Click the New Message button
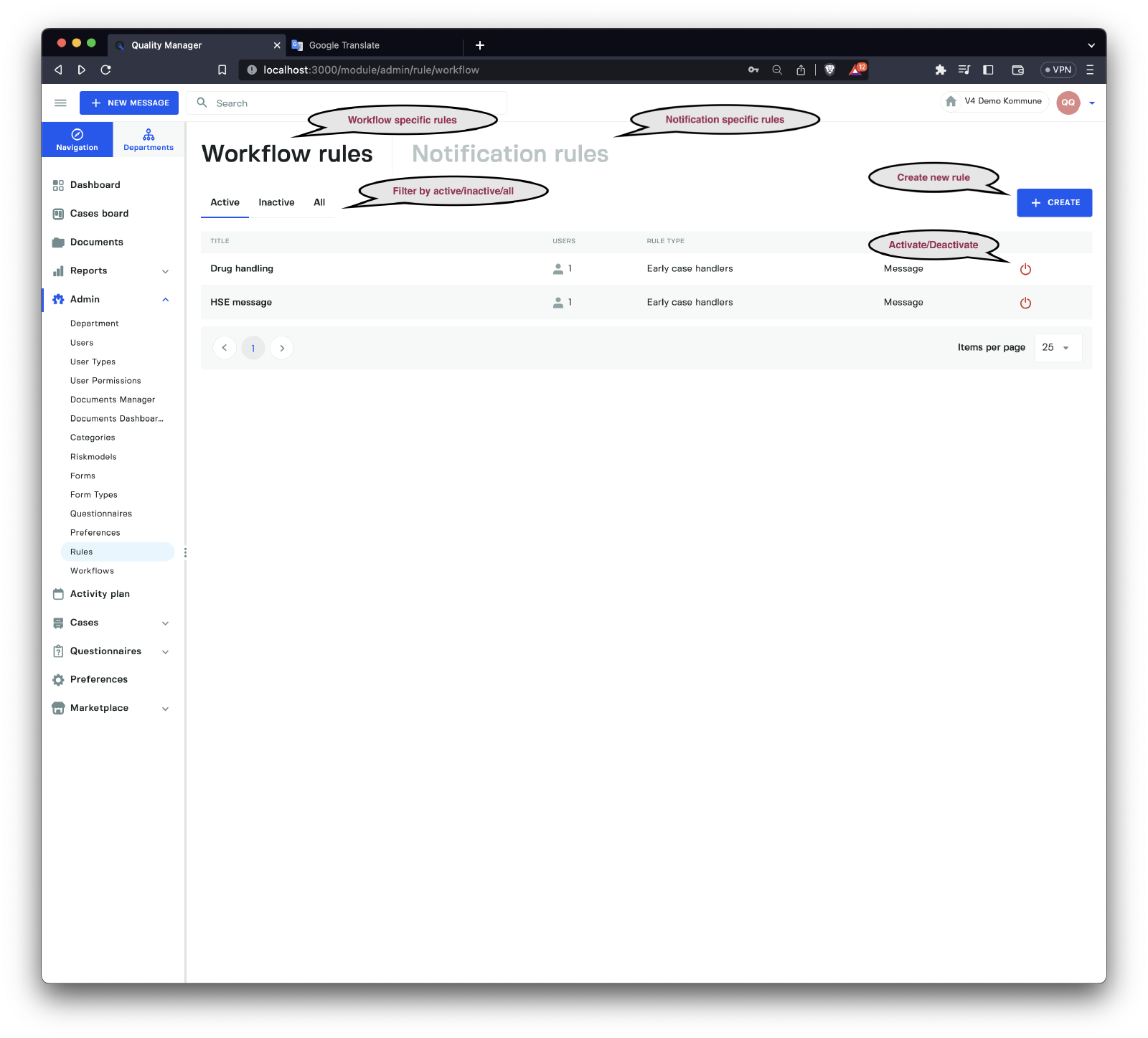 click(129, 103)
